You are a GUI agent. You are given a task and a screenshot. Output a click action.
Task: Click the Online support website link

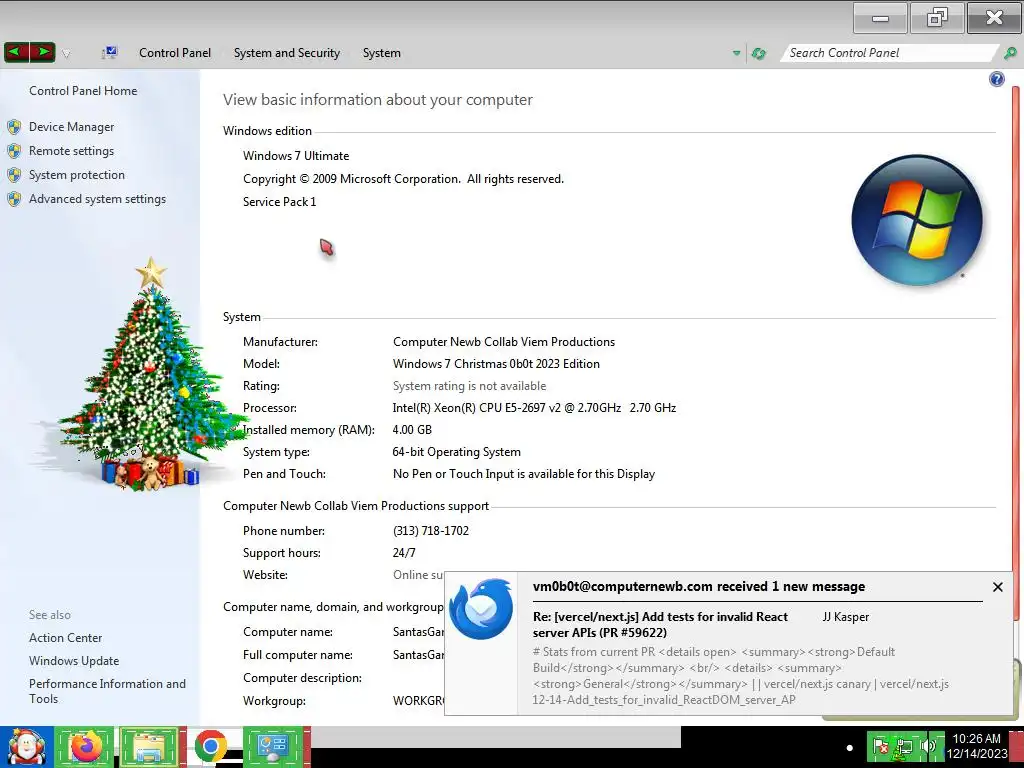pyautogui.click(x=418, y=575)
